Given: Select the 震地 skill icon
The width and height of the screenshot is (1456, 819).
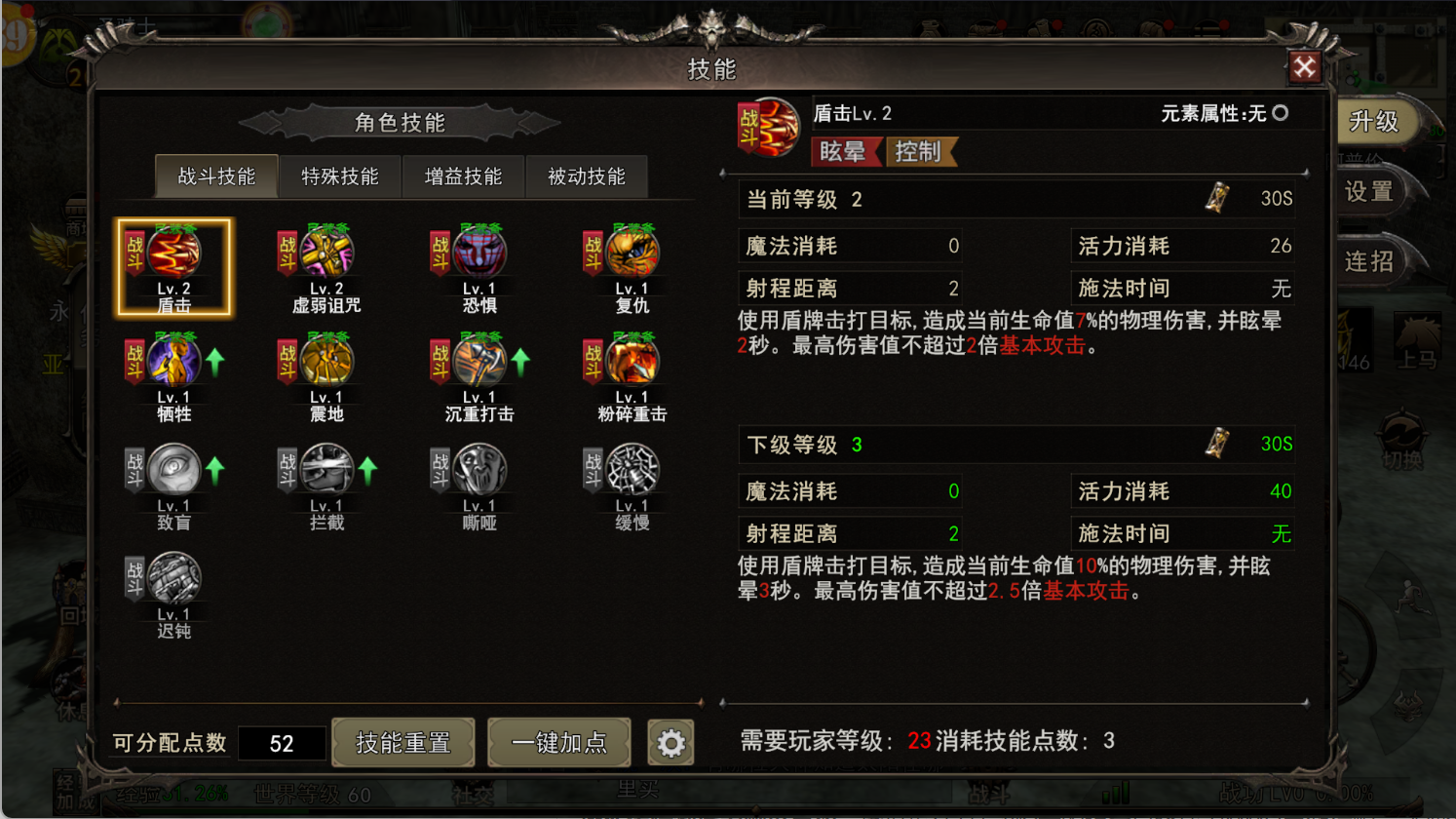Looking at the screenshot, I should click(x=327, y=362).
